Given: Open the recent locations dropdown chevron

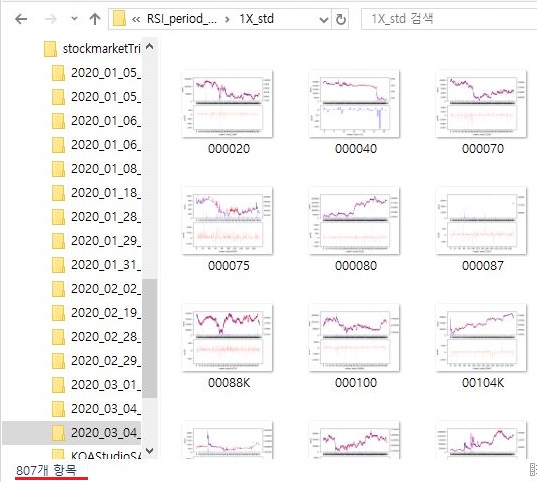Looking at the screenshot, I should pyautogui.click(x=74, y=19).
